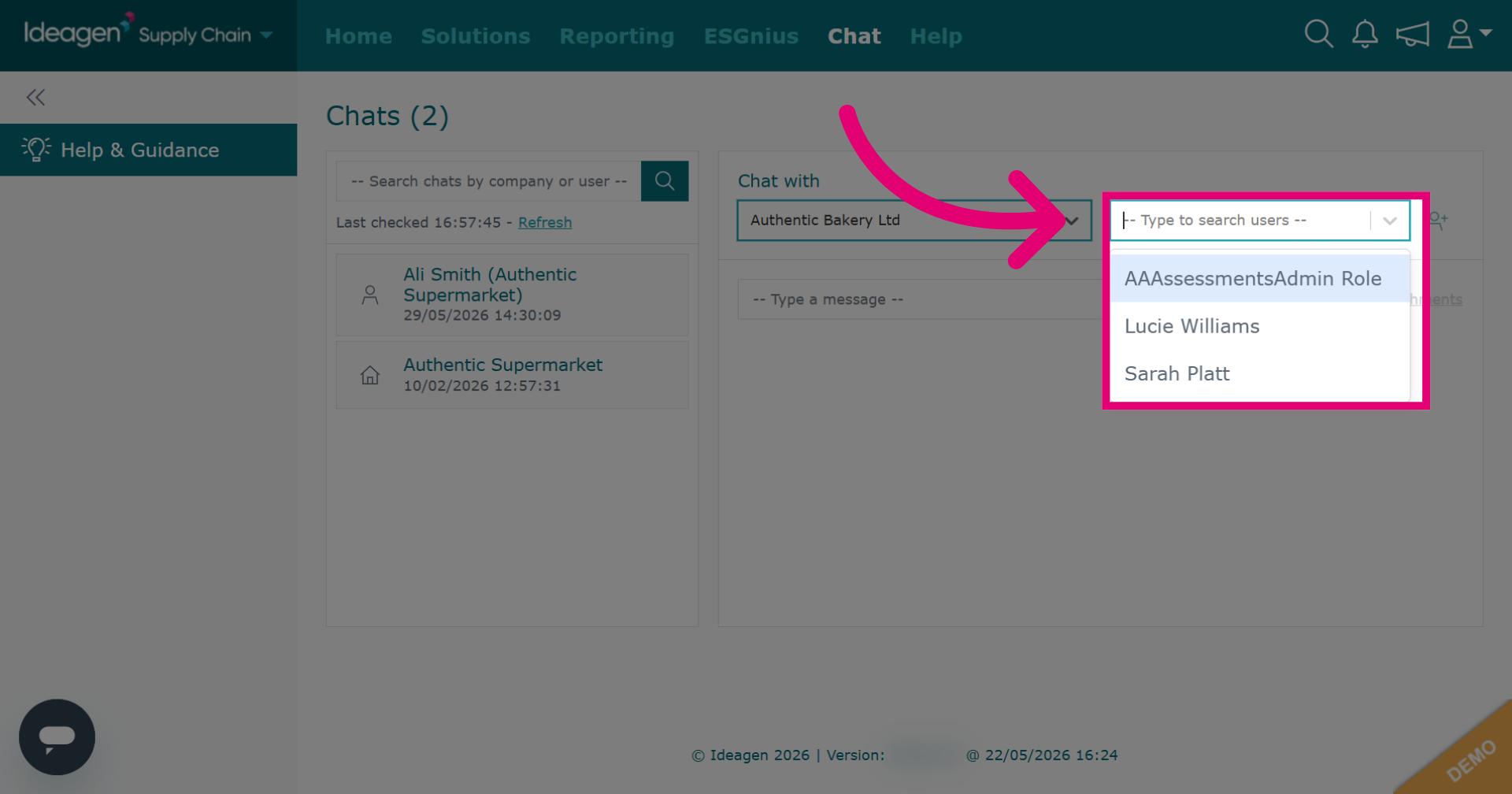Viewport: 1512px width, 794px height.
Task: Toggle the user search dropdown chevron
Action: [x=1390, y=221]
